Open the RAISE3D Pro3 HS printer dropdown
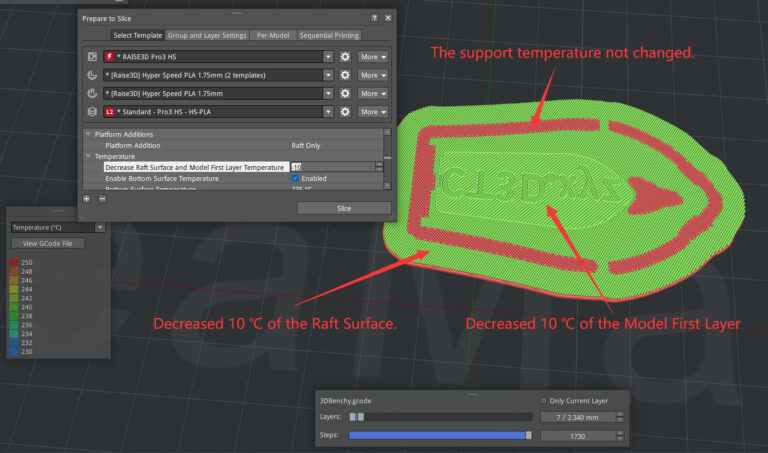The width and height of the screenshot is (768, 453). (328, 57)
